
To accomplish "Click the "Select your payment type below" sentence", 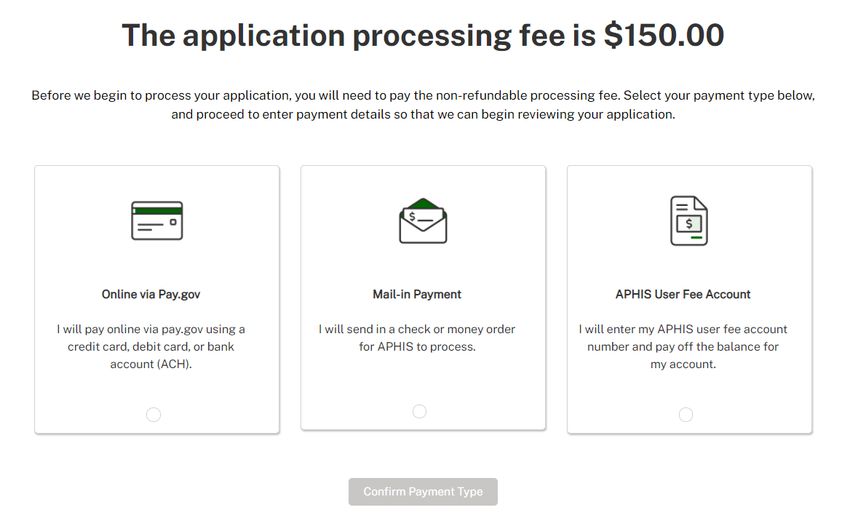I will (719, 95).
